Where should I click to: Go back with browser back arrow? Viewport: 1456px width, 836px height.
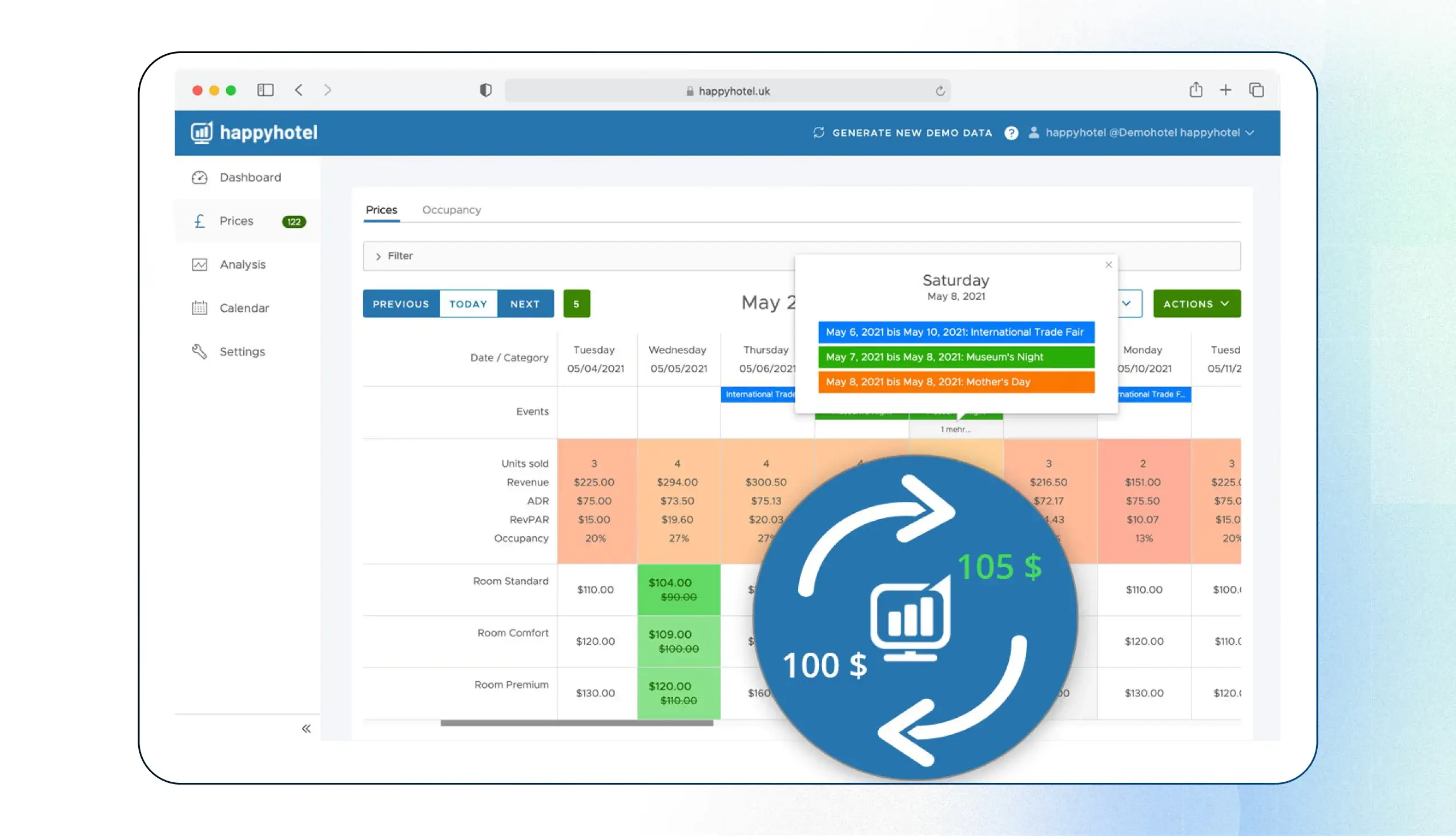299,90
